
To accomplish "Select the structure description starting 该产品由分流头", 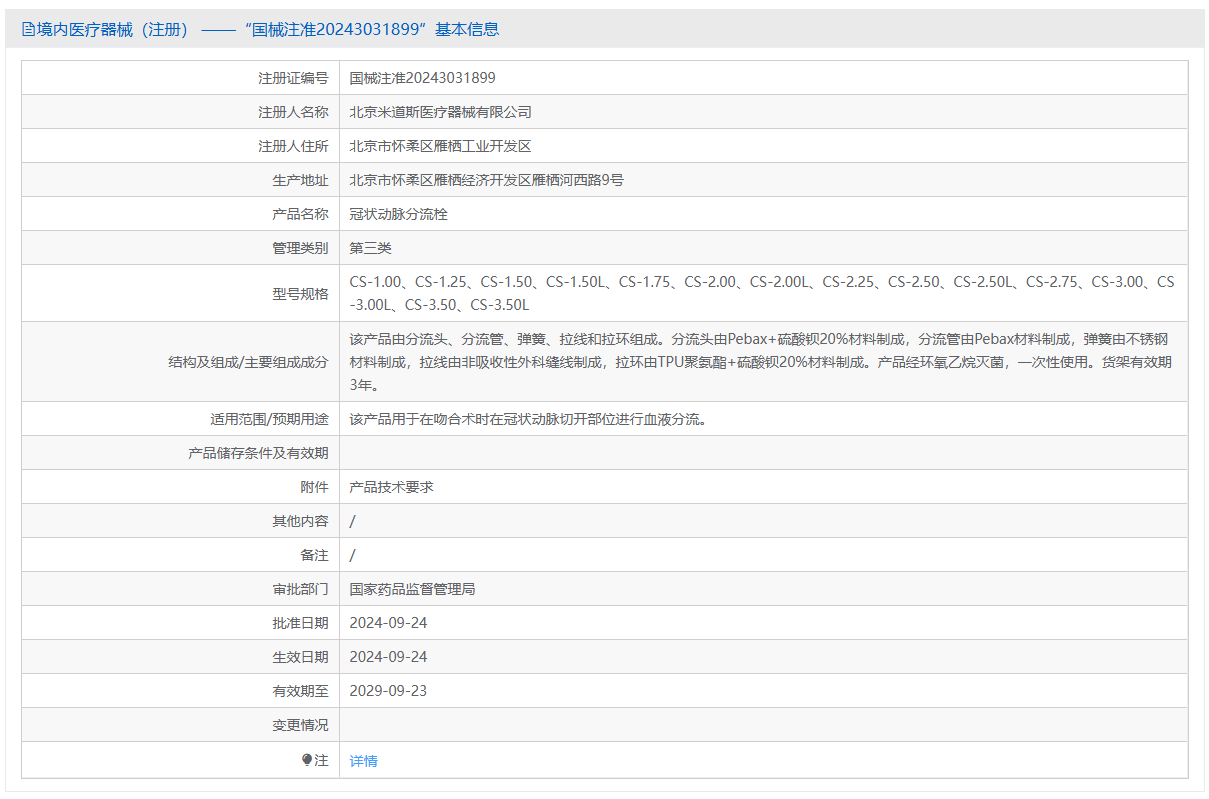I will coord(761,362).
